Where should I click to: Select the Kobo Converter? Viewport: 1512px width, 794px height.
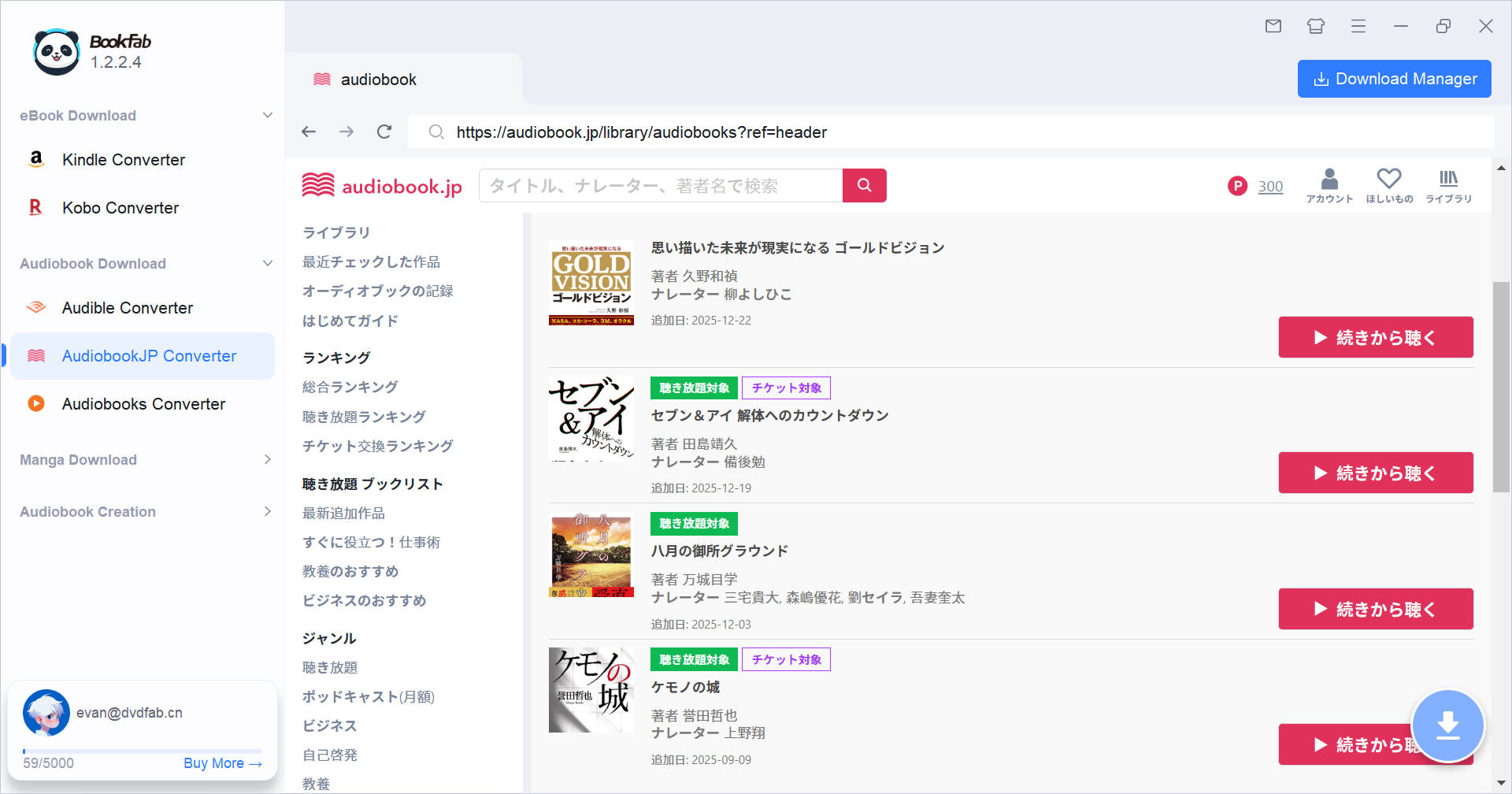click(120, 207)
